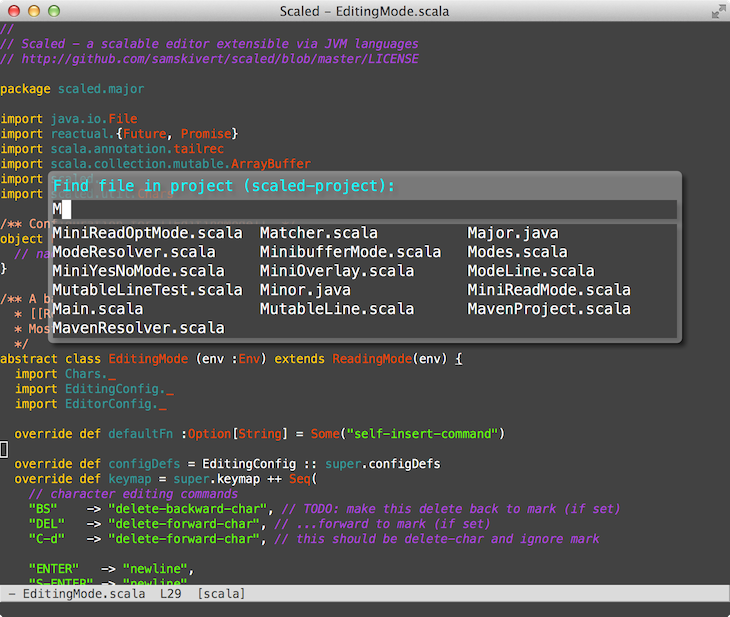Click 'Promise' in the reactual import
The width and height of the screenshot is (730, 617).
pos(206,134)
